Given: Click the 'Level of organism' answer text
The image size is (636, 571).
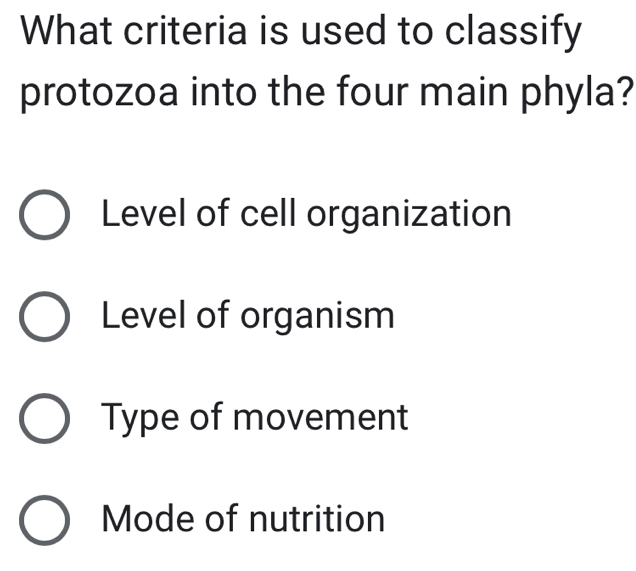Looking at the screenshot, I should click(248, 317).
